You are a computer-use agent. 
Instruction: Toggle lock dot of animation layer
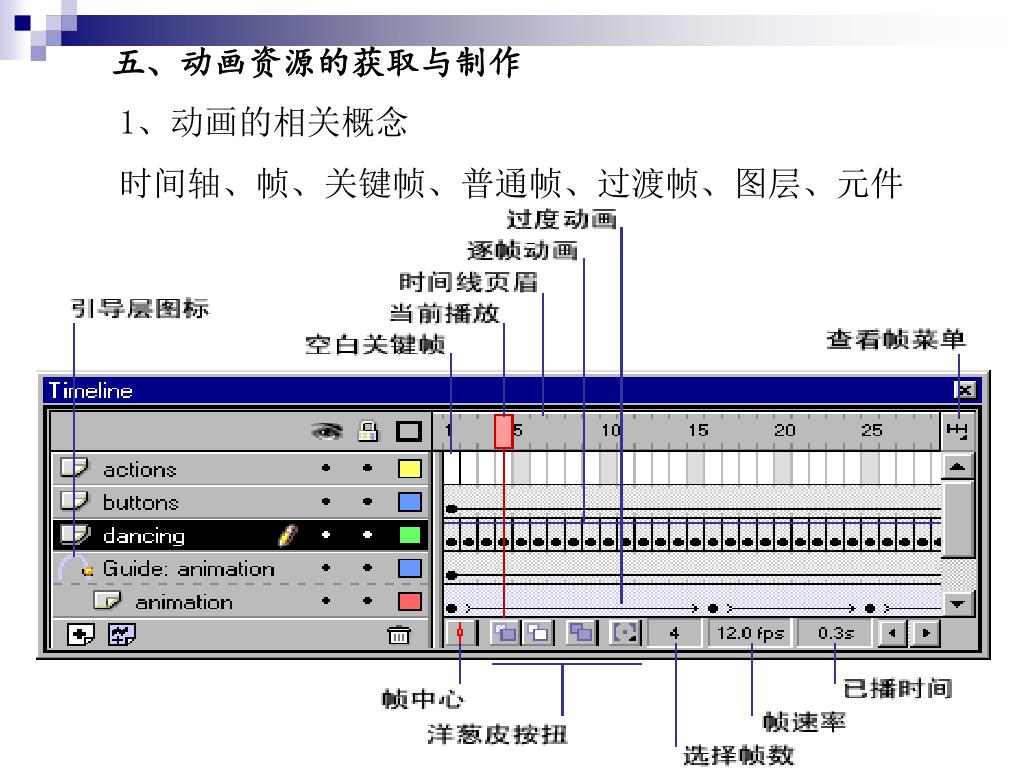tap(368, 601)
